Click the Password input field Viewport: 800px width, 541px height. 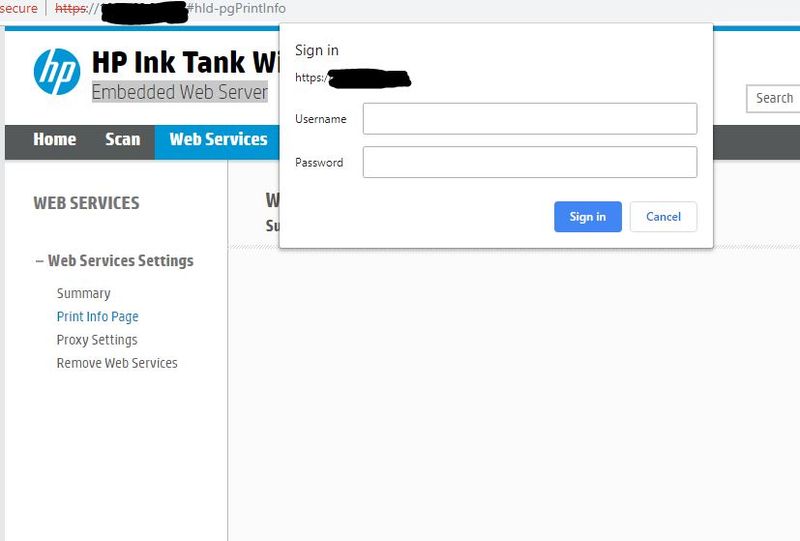(530, 162)
